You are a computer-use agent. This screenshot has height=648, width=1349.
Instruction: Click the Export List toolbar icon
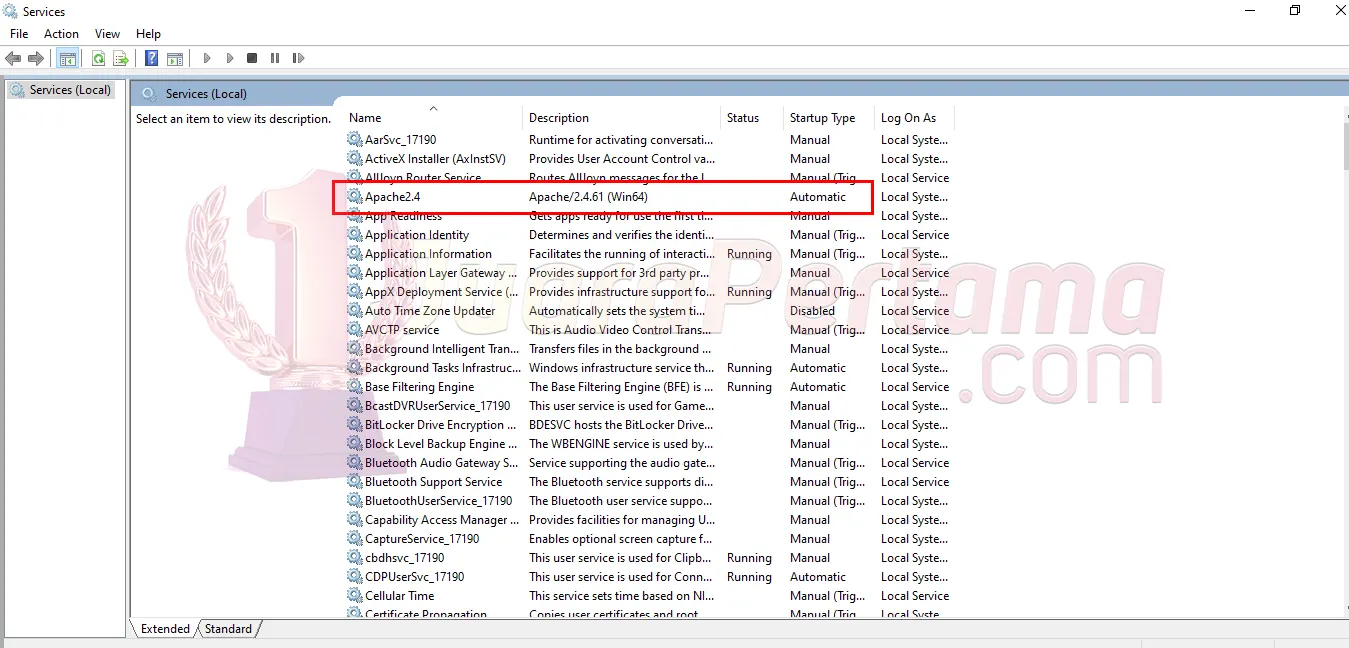[121, 59]
